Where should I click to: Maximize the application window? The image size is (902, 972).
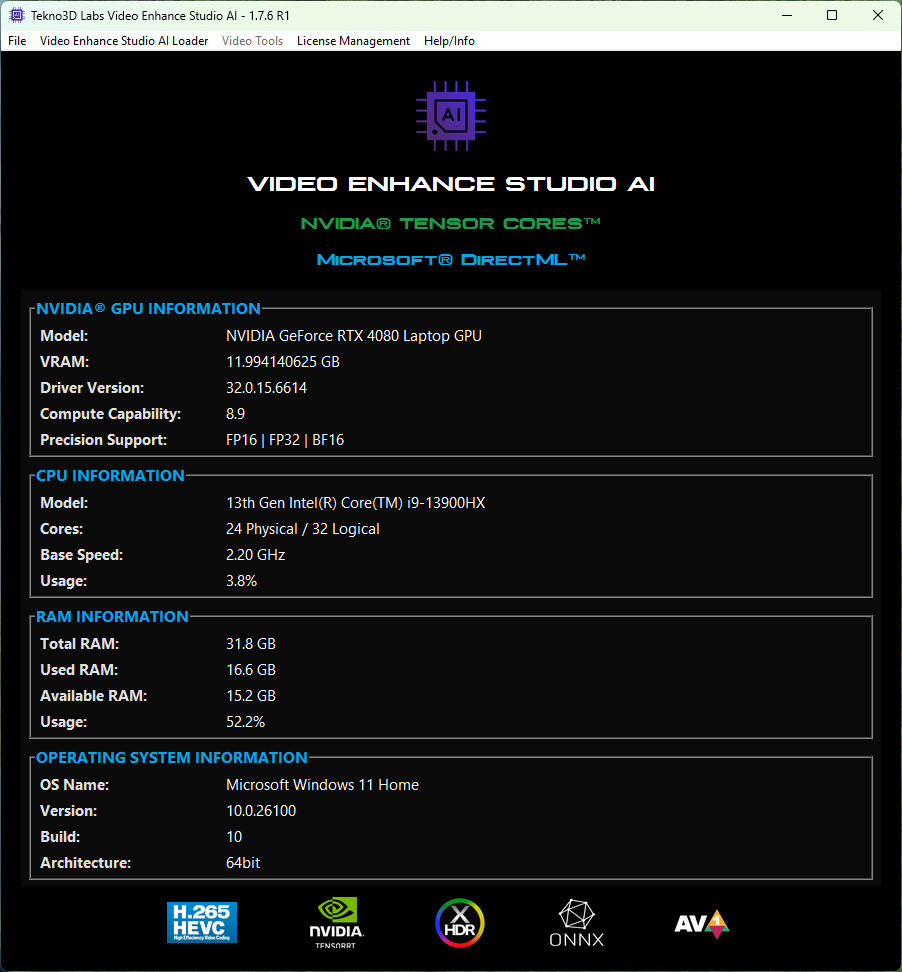(x=832, y=15)
